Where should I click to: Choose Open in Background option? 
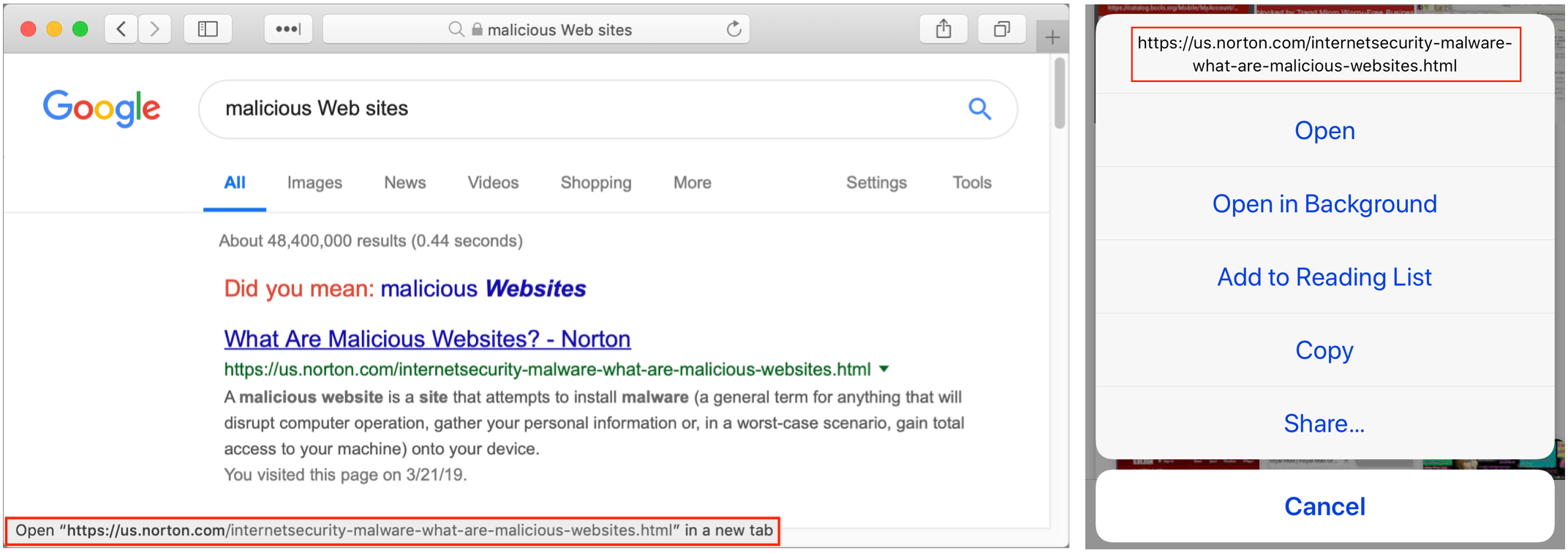(1324, 204)
